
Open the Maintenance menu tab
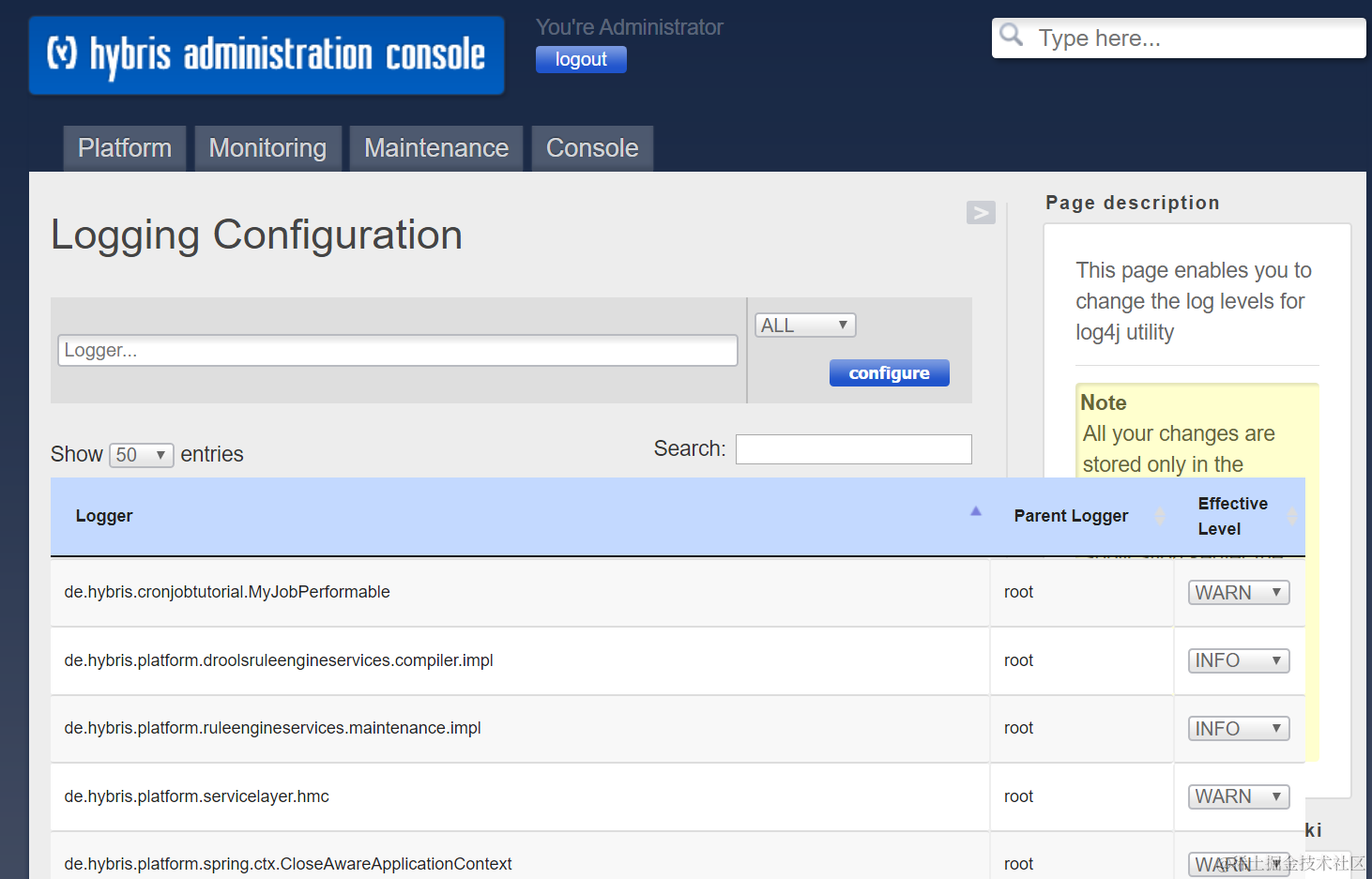436,148
